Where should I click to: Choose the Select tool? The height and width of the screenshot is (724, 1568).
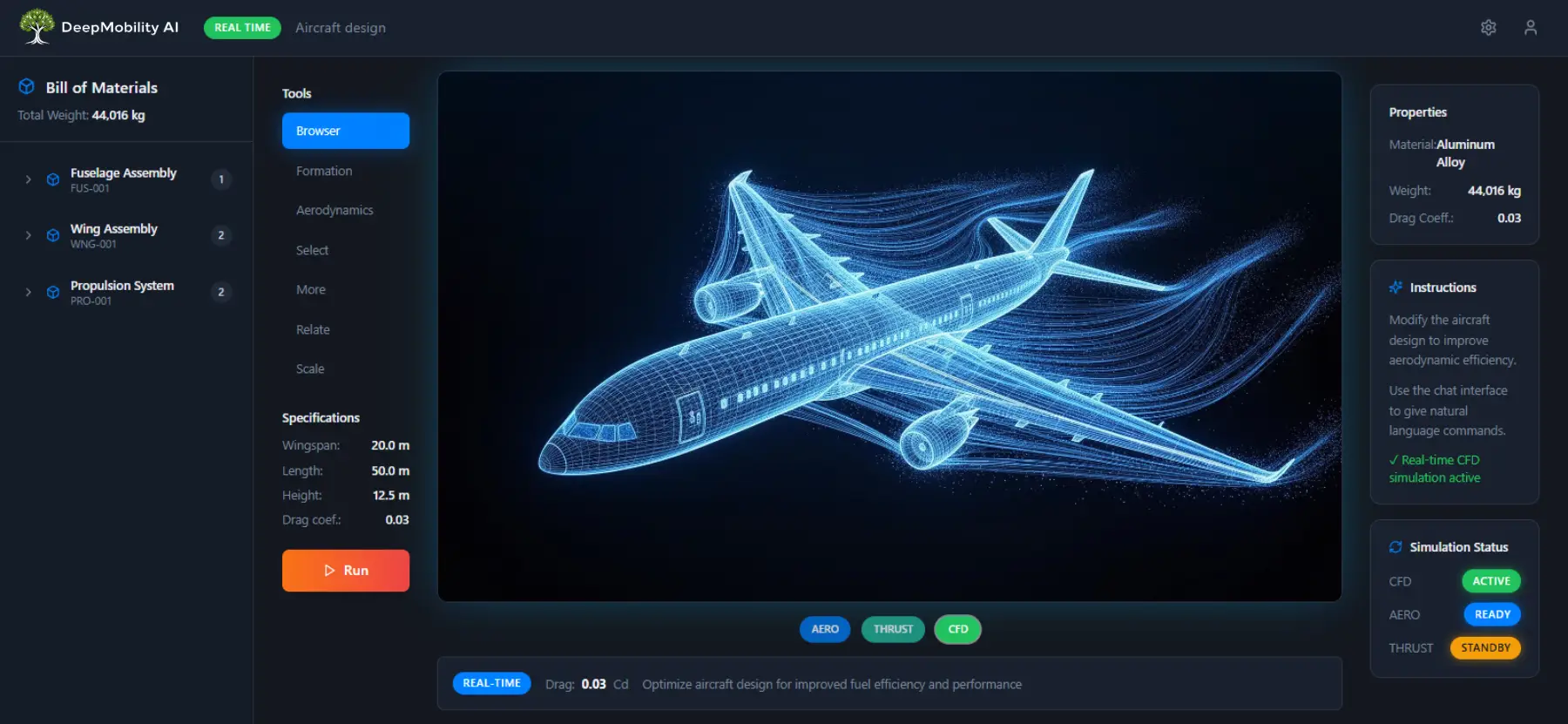[x=346, y=250]
